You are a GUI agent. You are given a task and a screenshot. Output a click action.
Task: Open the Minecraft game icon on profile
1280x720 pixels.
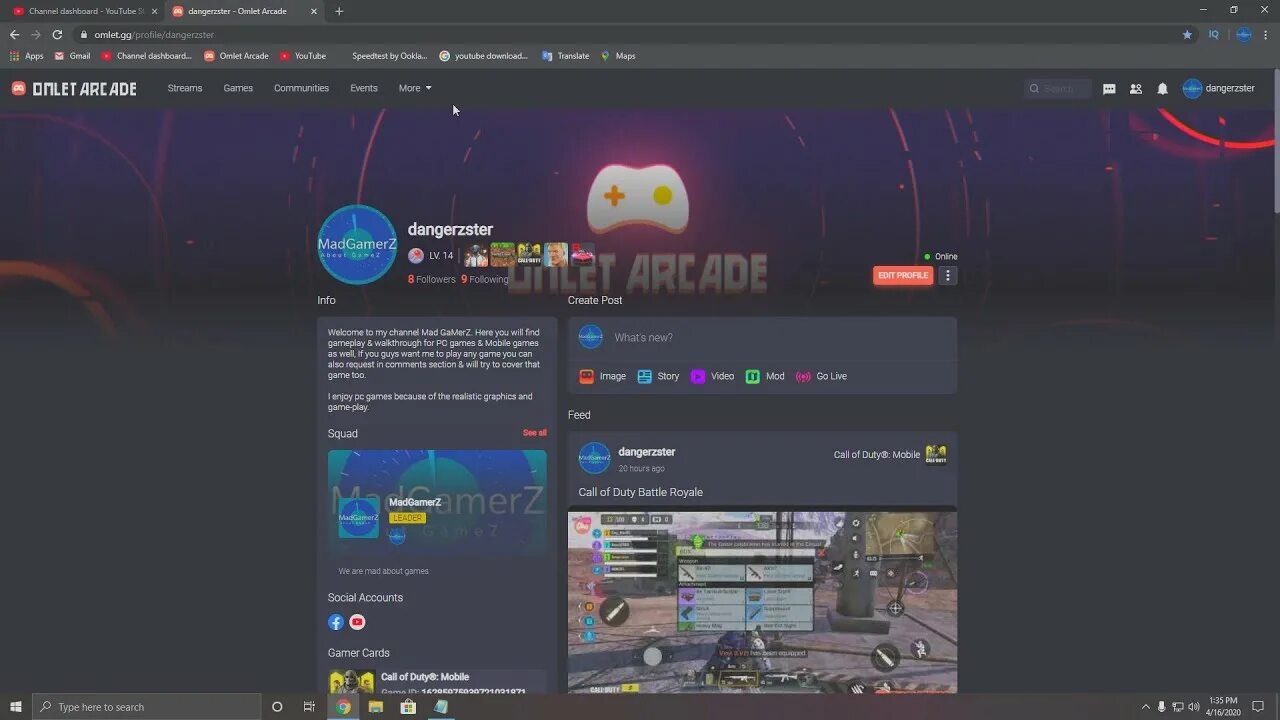502,255
